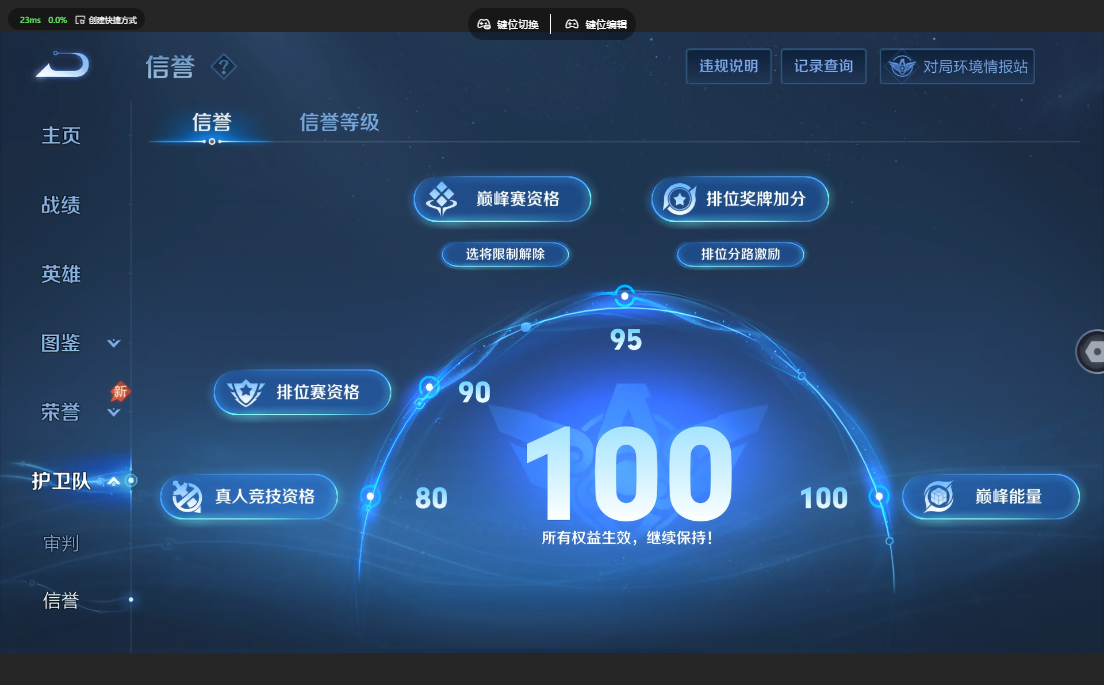
Task: Open the floating hexagon side button
Action: tap(1091, 351)
